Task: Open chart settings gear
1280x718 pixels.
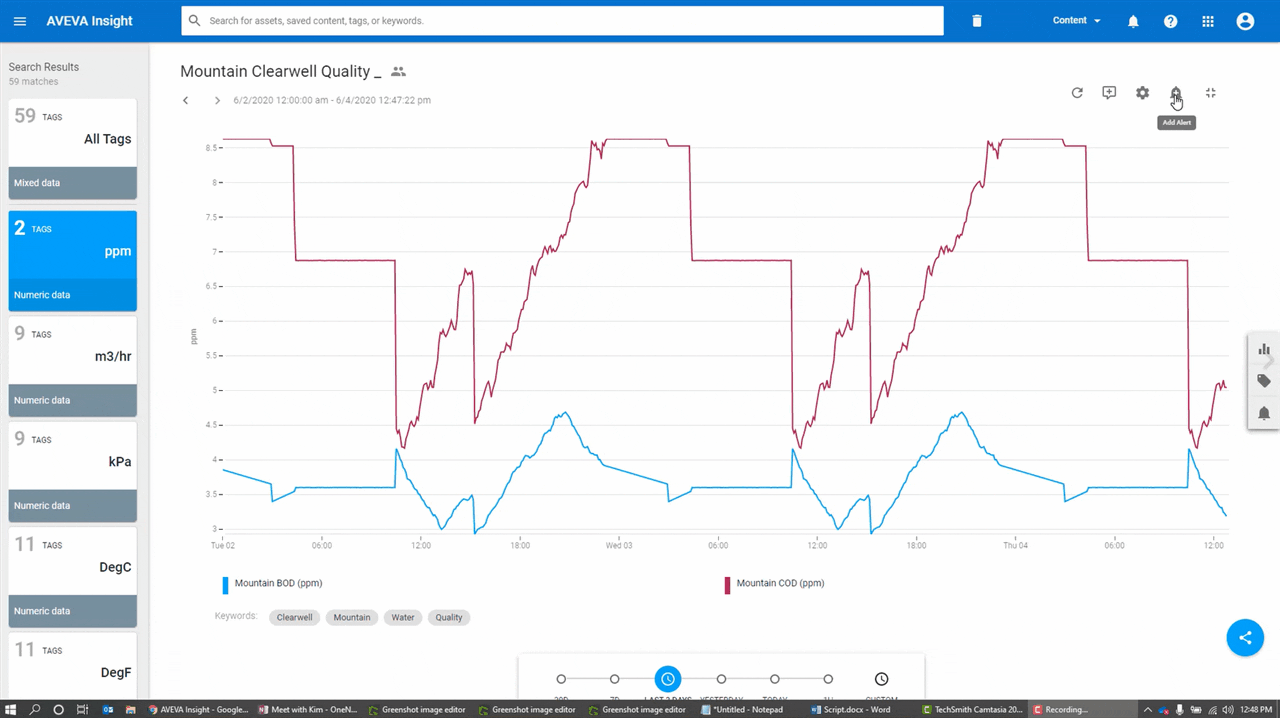Action: [1142, 93]
